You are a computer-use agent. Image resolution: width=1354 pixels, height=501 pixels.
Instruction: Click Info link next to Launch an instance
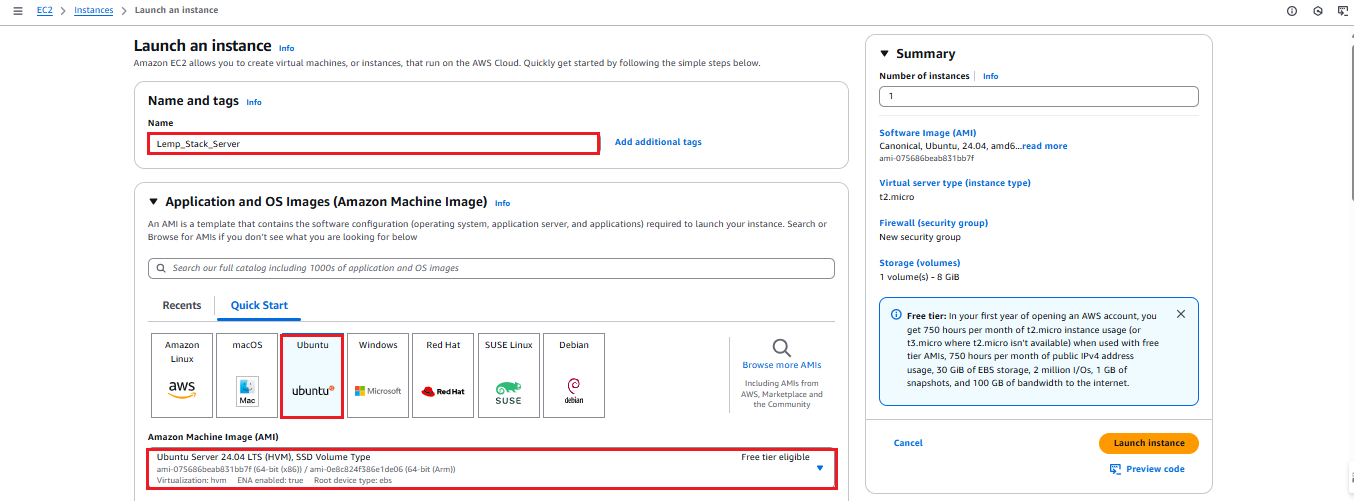click(x=287, y=48)
